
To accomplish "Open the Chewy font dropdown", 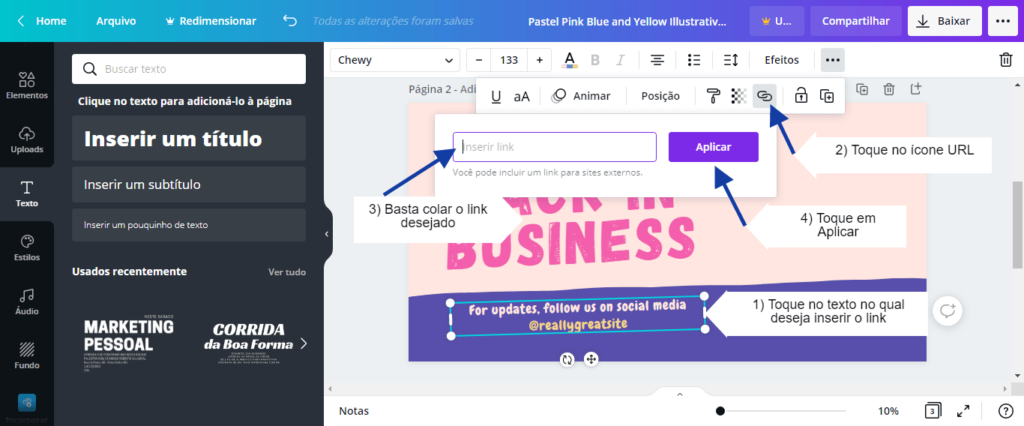I will (394, 60).
